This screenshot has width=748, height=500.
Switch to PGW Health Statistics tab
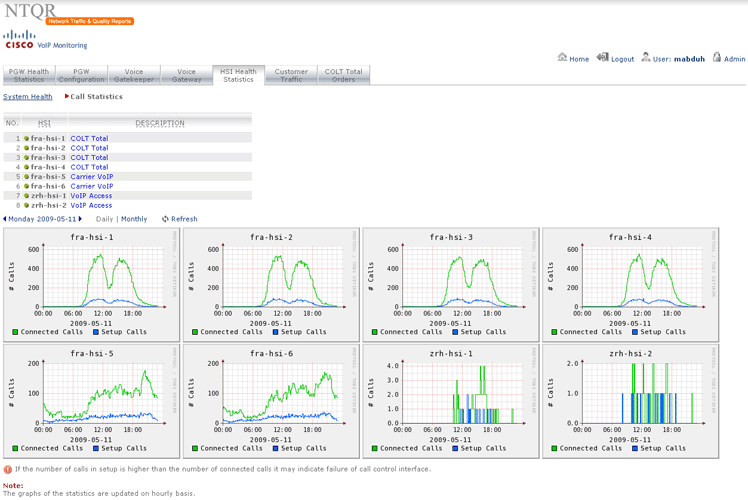28,75
